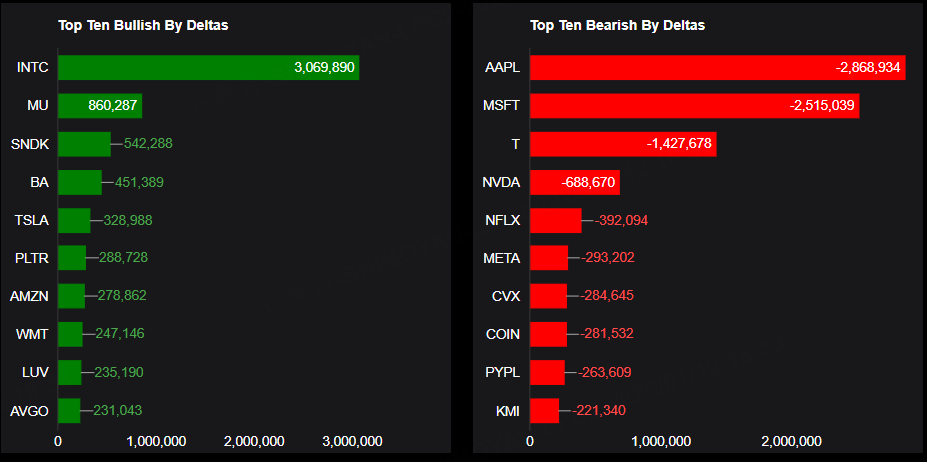927x462 pixels.
Task: Select the MSFT bar showing -2,515,039
Action: [694, 106]
